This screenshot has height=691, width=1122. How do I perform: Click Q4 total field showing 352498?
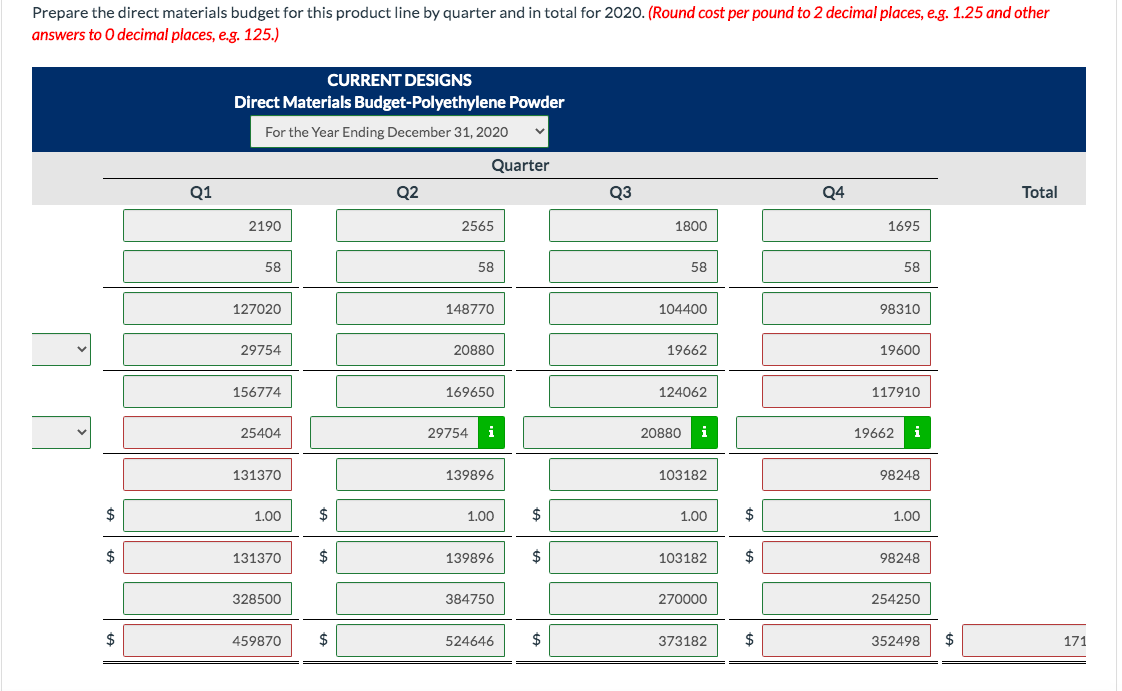[x=847, y=641]
